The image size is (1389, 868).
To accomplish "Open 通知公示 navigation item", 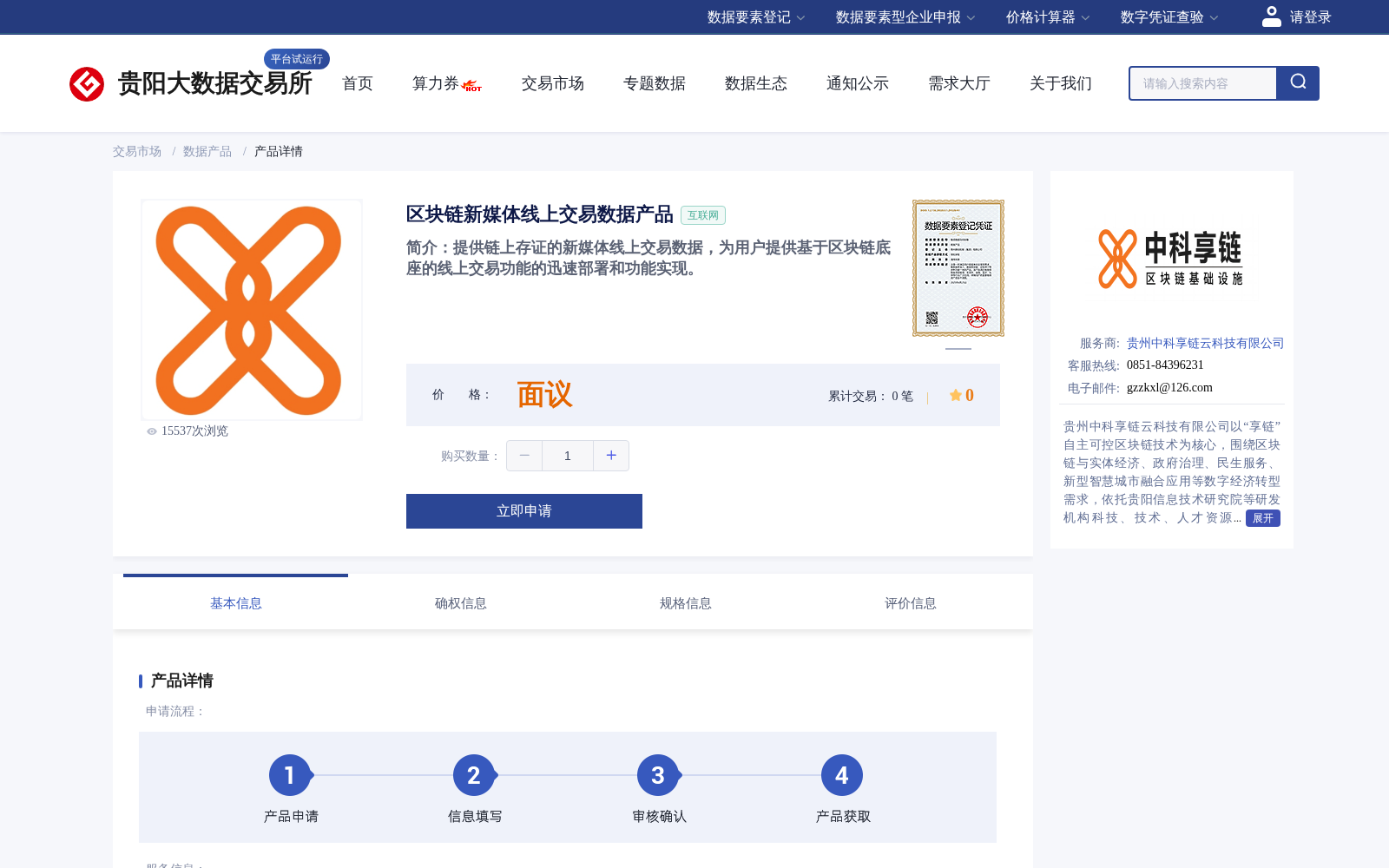I will coord(858,83).
